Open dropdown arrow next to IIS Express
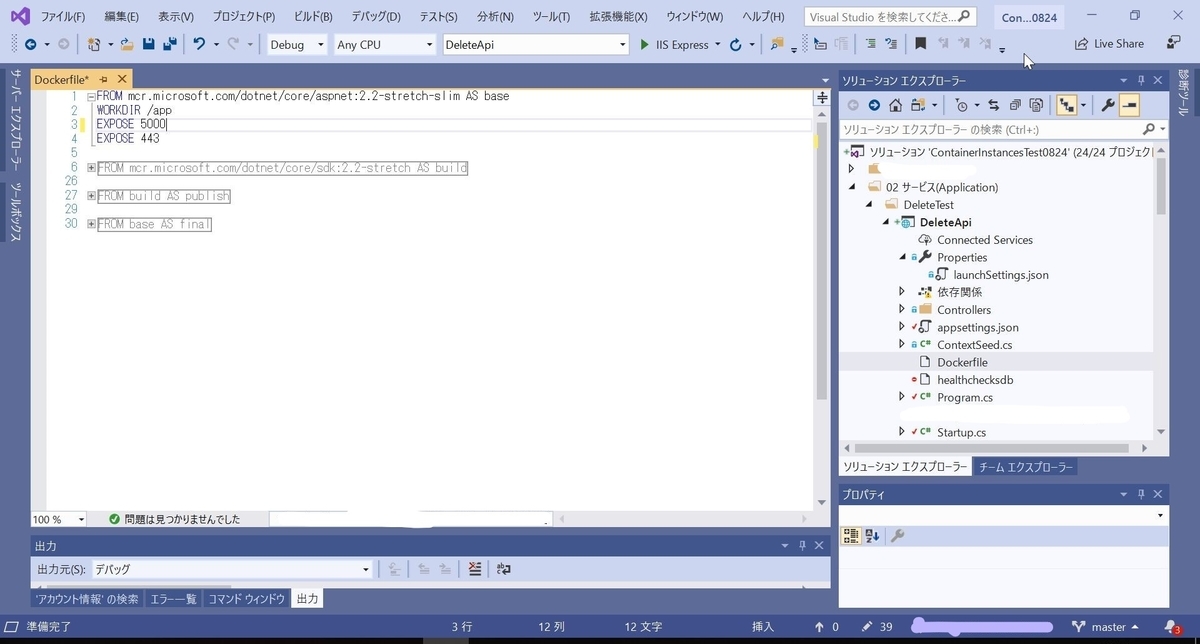Image resolution: width=1200 pixels, height=644 pixels. (x=718, y=45)
